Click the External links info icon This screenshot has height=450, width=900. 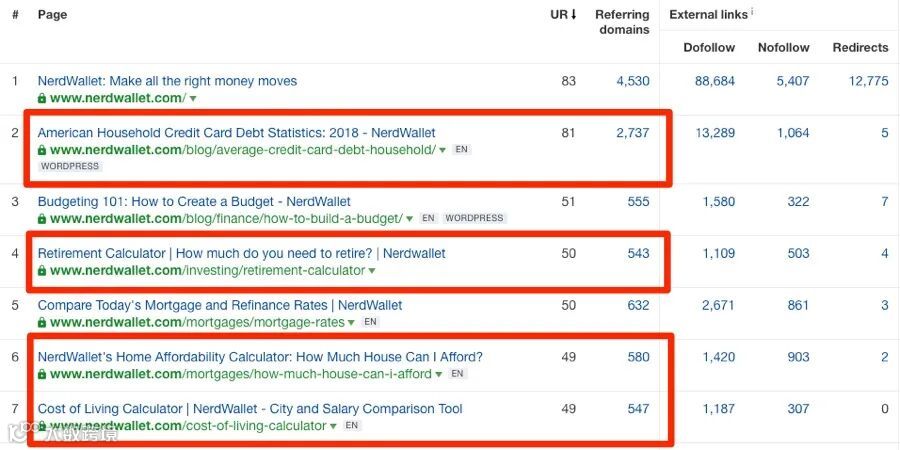752,11
